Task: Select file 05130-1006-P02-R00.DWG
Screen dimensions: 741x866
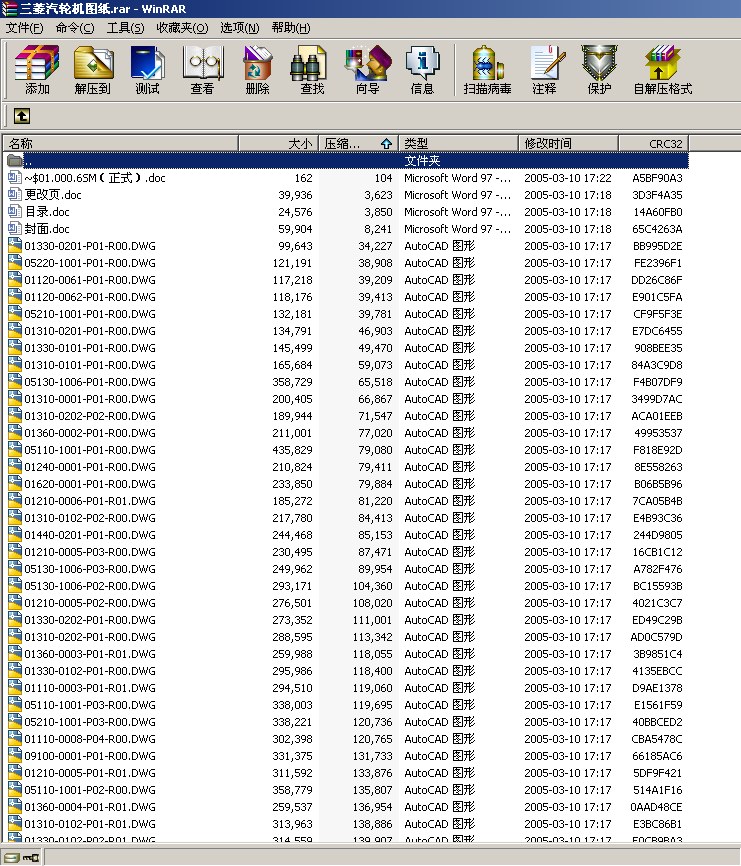Action: click(x=90, y=586)
